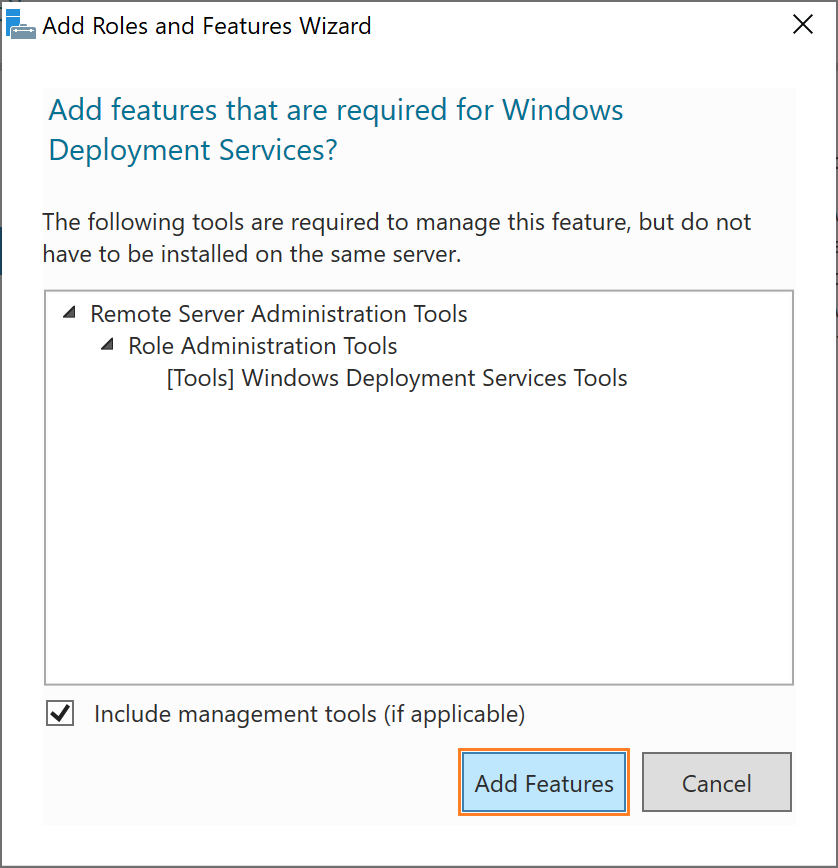The image size is (838, 868).
Task: Dismiss the dialog with Cancel
Action: (x=717, y=782)
